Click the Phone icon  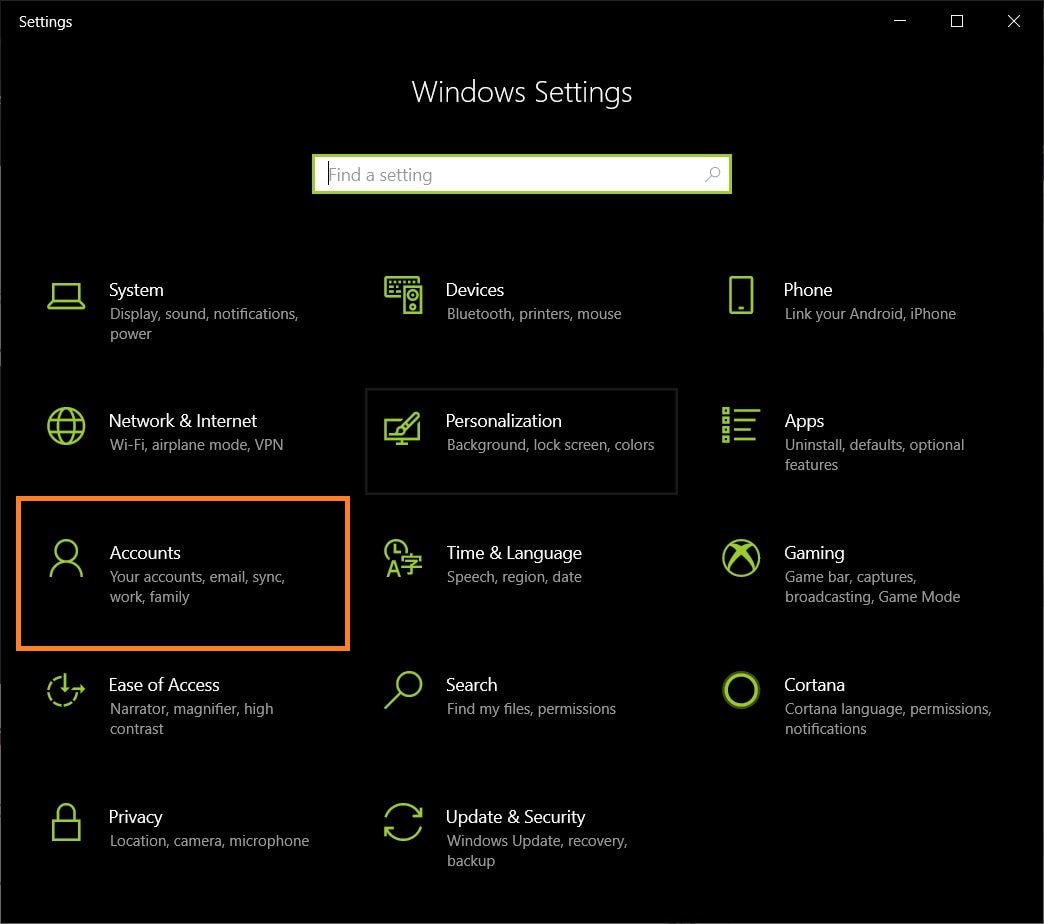pyautogui.click(x=740, y=294)
